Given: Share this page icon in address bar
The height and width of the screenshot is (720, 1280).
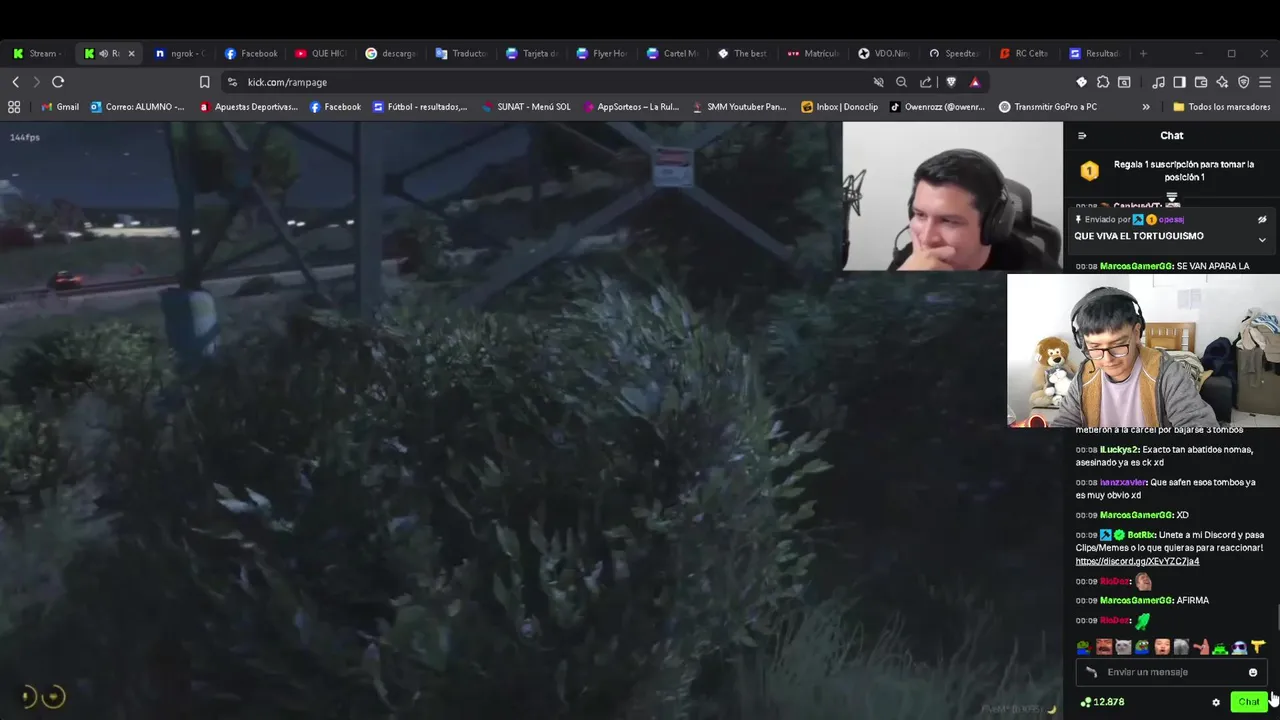Looking at the screenshot, I should (x=925, y=82).
